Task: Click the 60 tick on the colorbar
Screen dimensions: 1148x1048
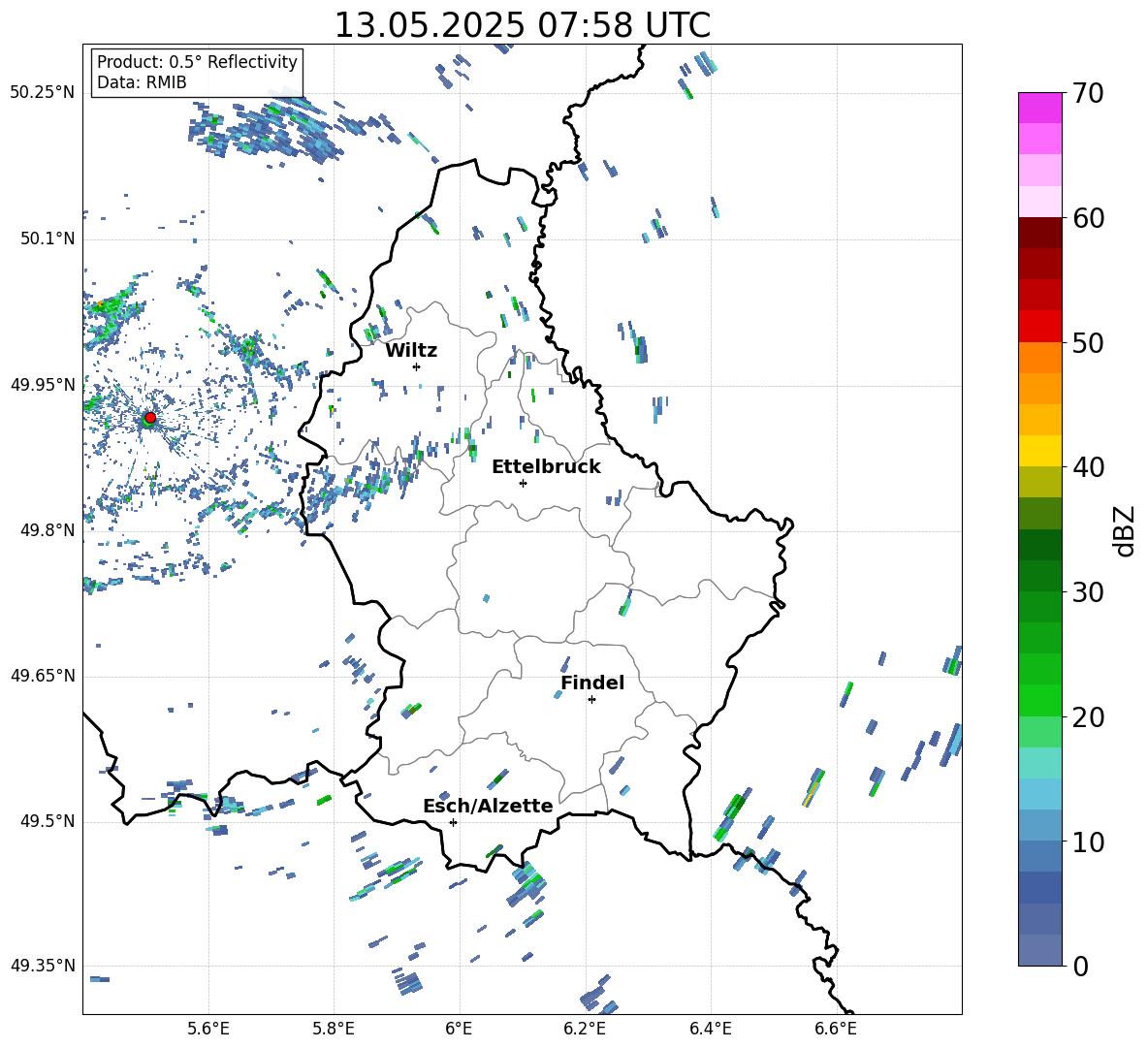Action: [1088, 218]
